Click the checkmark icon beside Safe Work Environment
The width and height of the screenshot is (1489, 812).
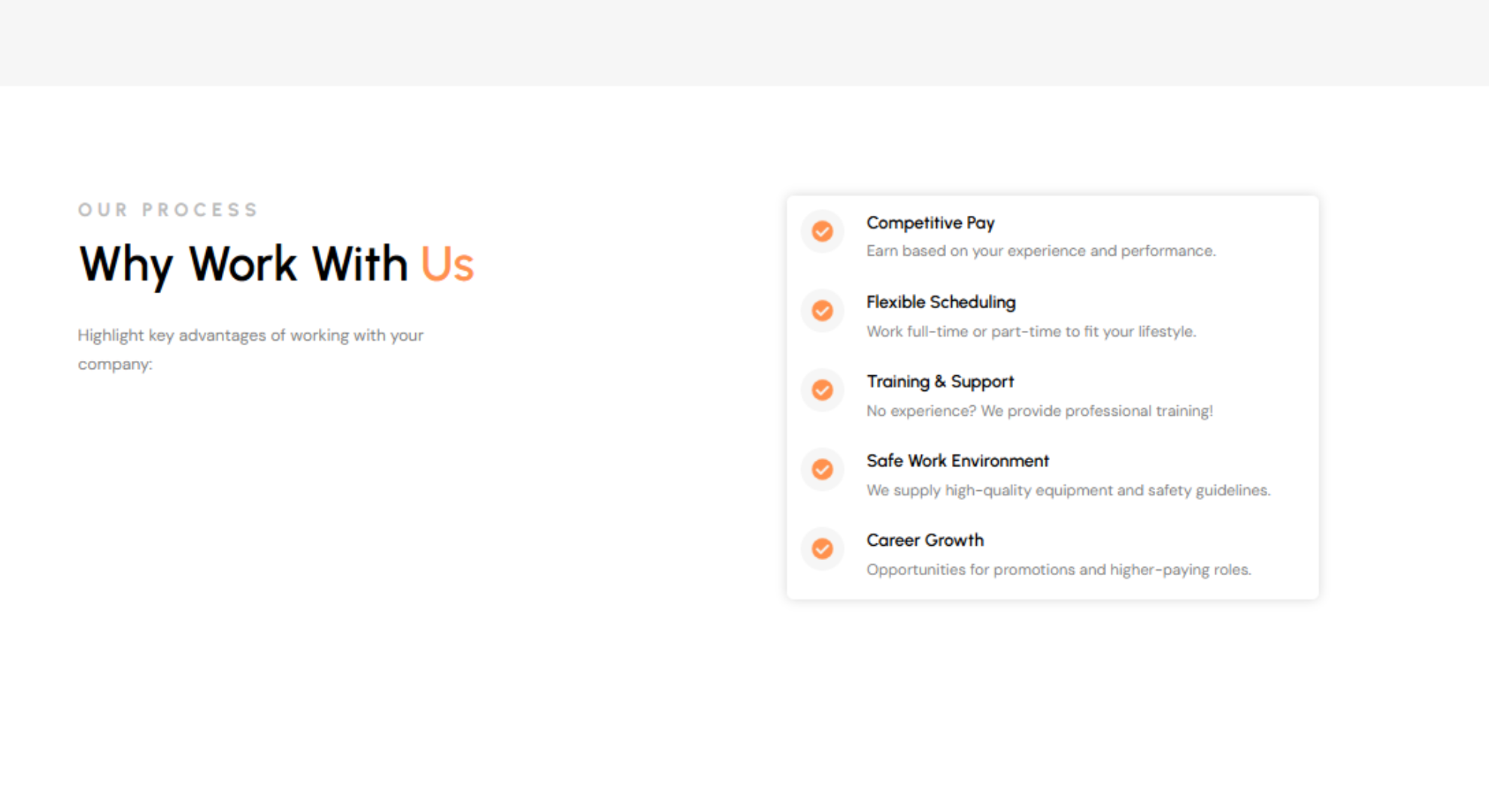(822, 470)
